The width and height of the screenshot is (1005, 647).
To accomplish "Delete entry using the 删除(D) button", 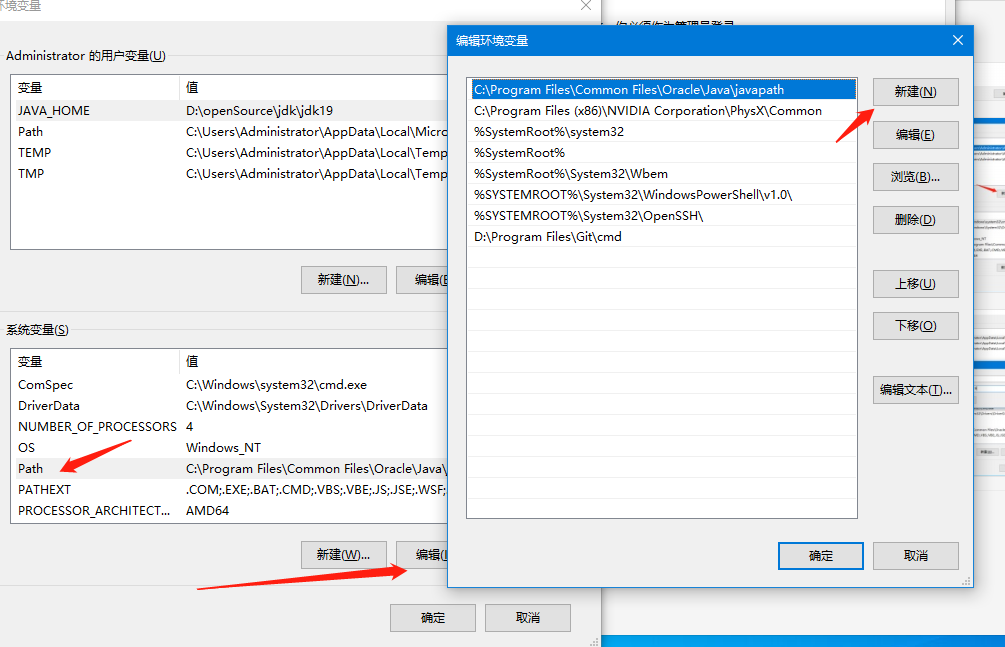I will click(915, 220).
